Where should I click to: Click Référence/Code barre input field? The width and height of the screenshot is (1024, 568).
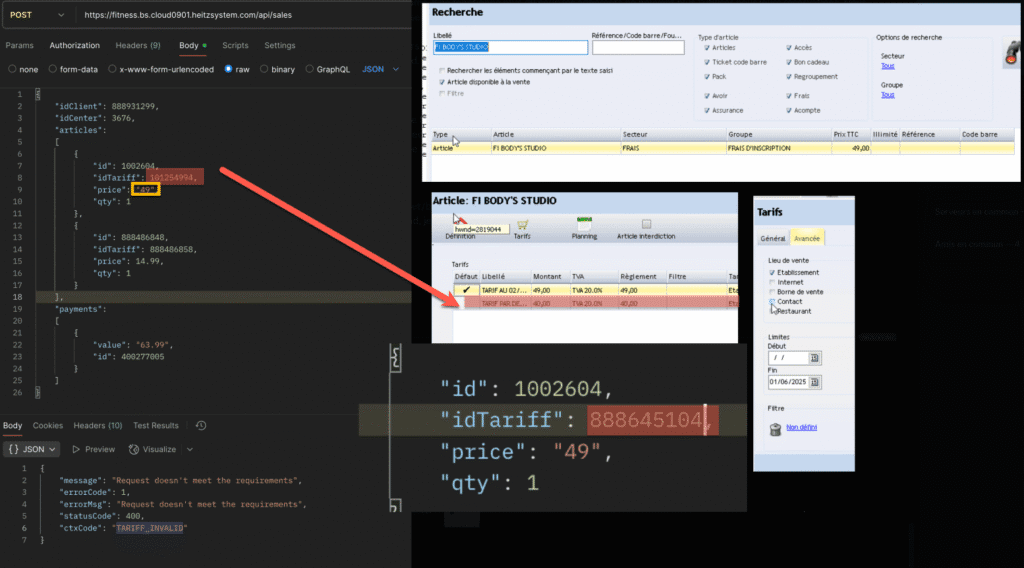click(638, 47)
